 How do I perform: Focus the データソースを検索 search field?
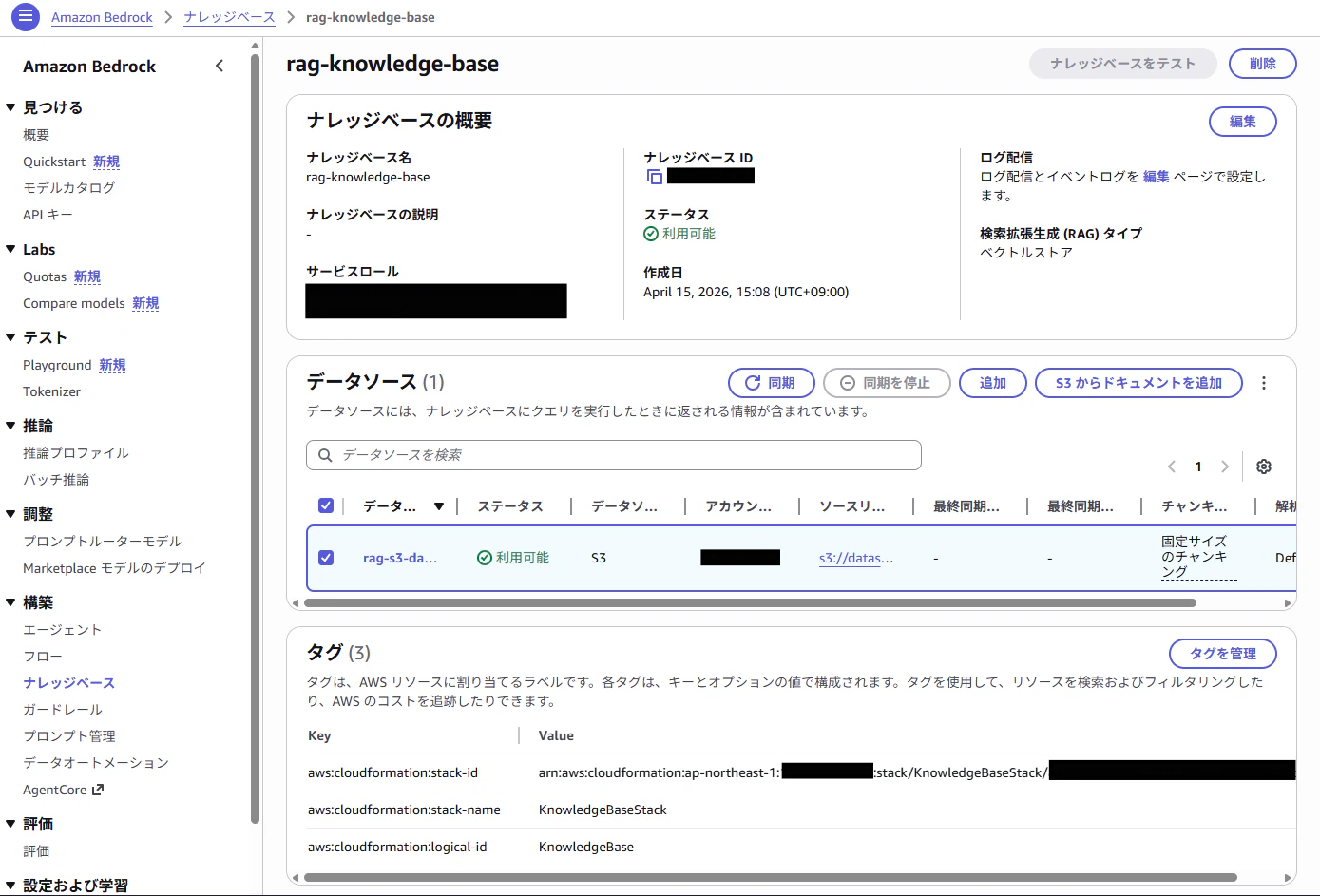coord(614,455)
